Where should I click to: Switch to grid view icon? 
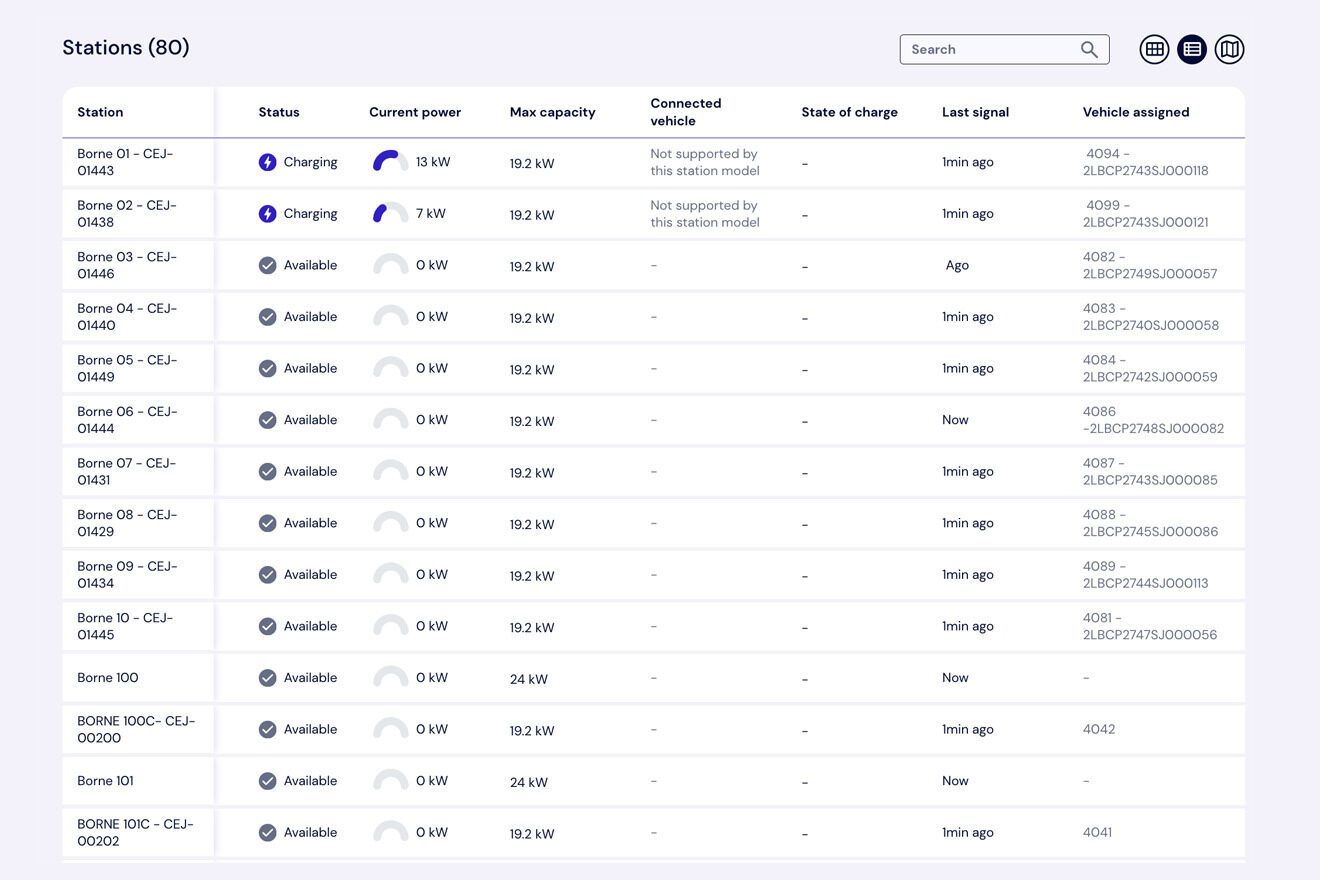(x=1154, y=49)
